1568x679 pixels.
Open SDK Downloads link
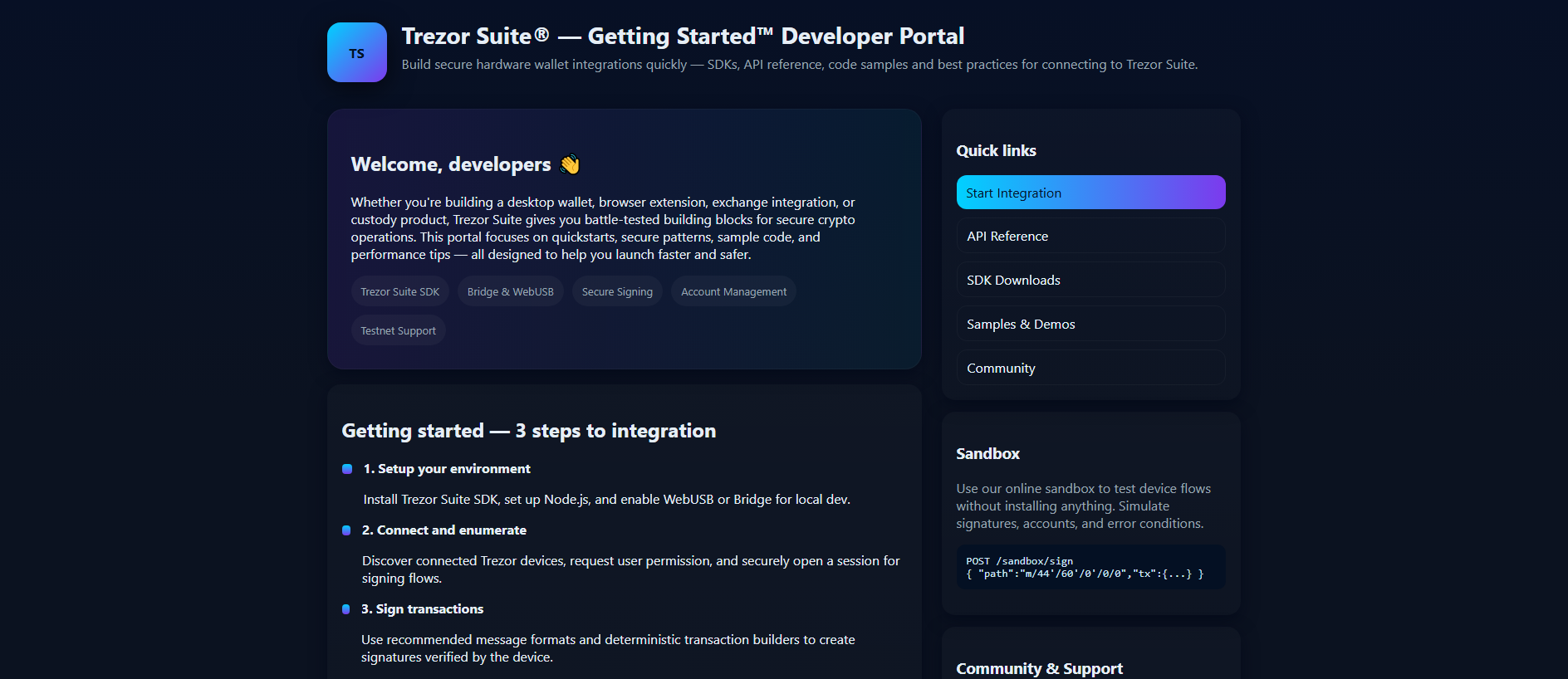(x=1090, y=280)
